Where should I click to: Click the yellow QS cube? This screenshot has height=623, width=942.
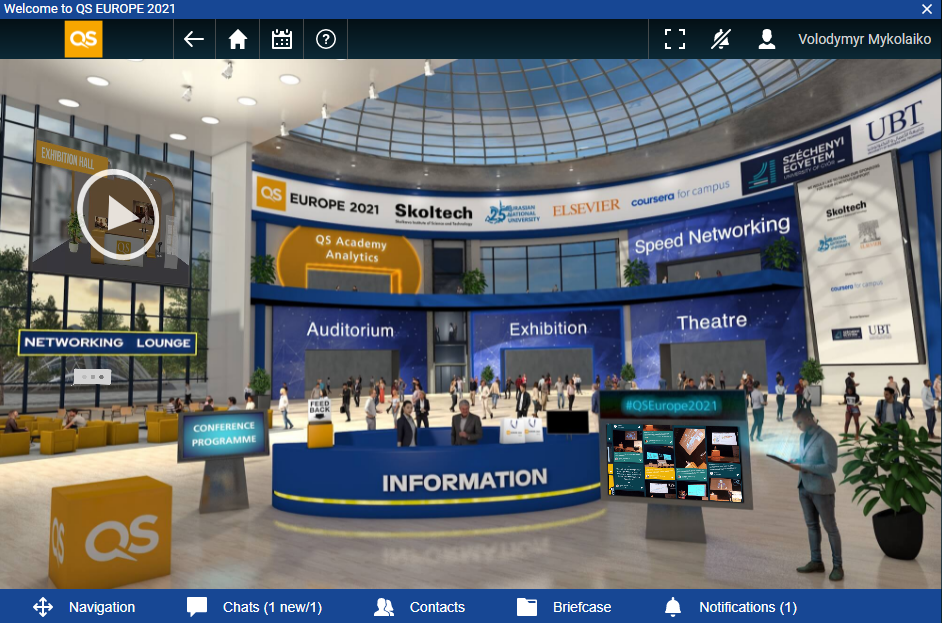coord(111,532)
